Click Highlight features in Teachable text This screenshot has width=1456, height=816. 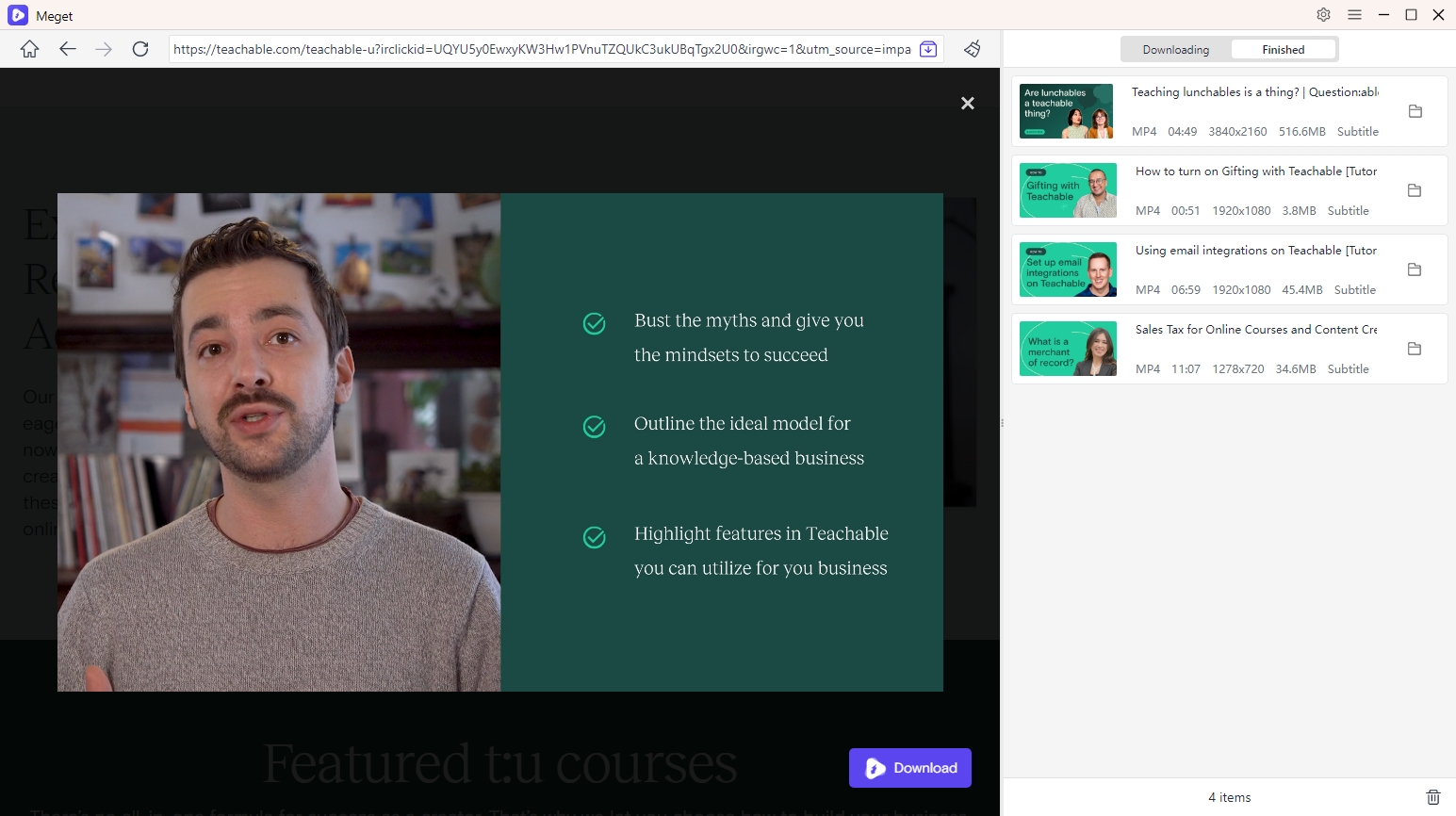point(761,550)
